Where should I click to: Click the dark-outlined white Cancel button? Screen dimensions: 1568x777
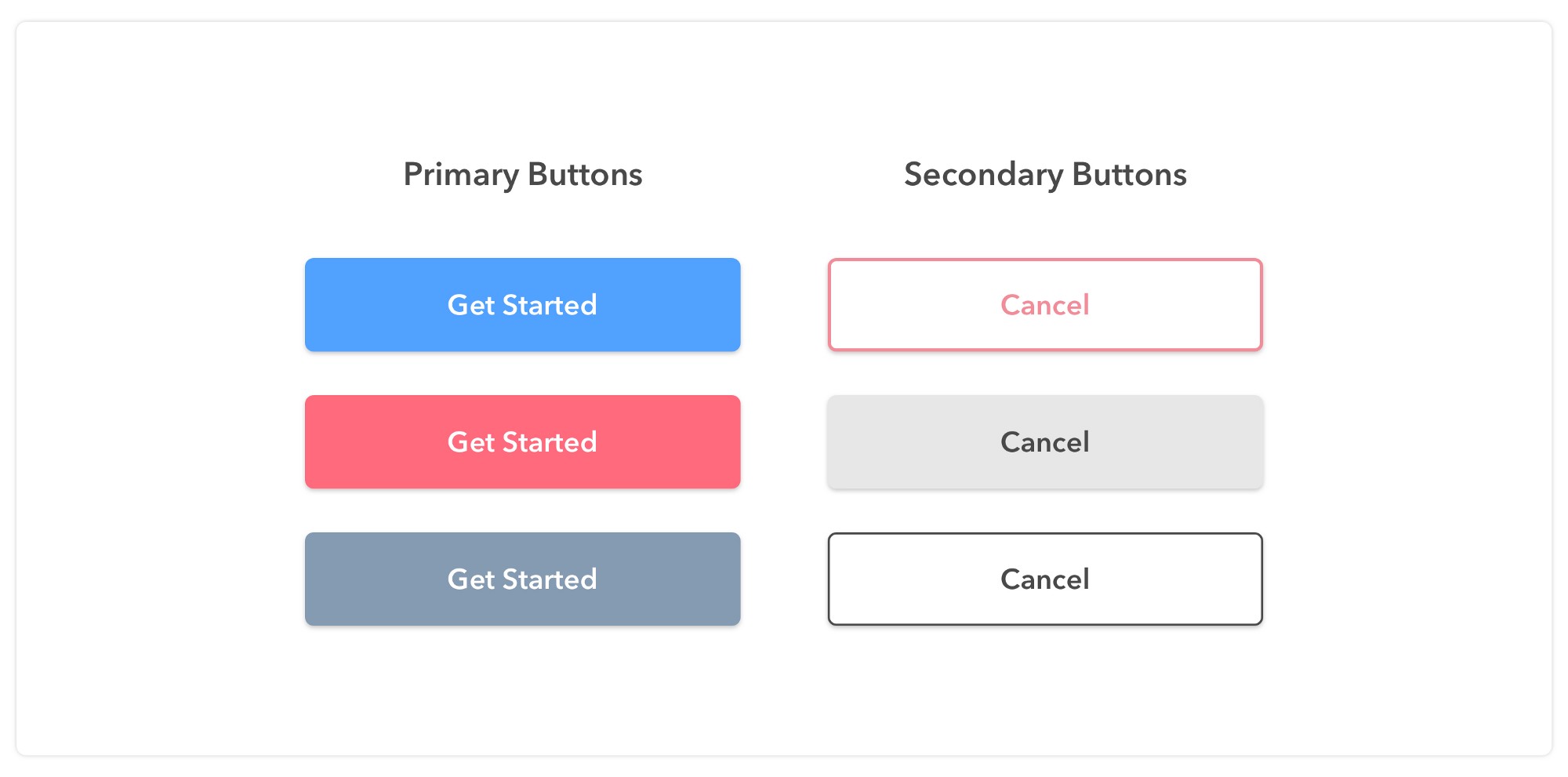click(x=1044, y=579)
